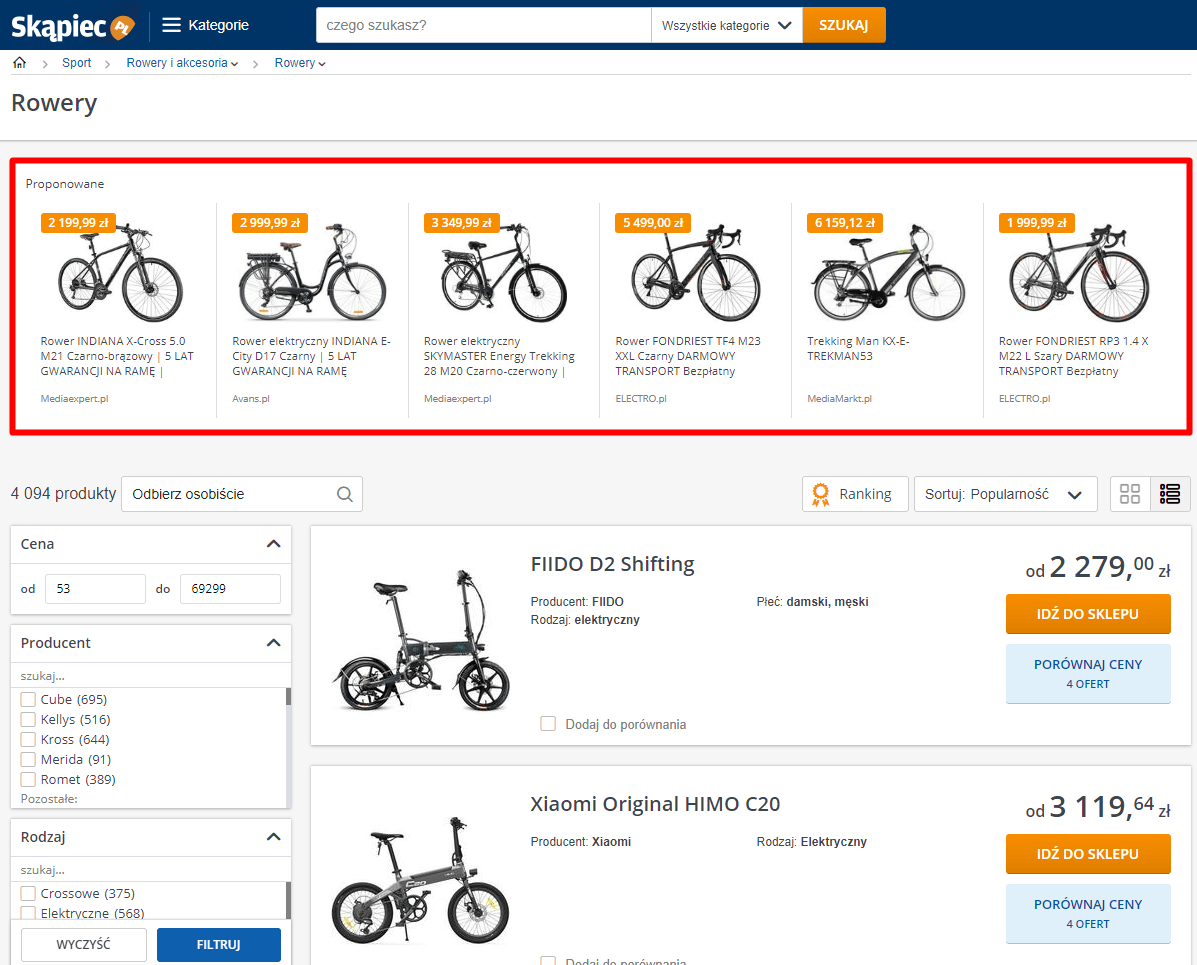Check the Merida (91) producer checkbox

(x=28, y=759)
